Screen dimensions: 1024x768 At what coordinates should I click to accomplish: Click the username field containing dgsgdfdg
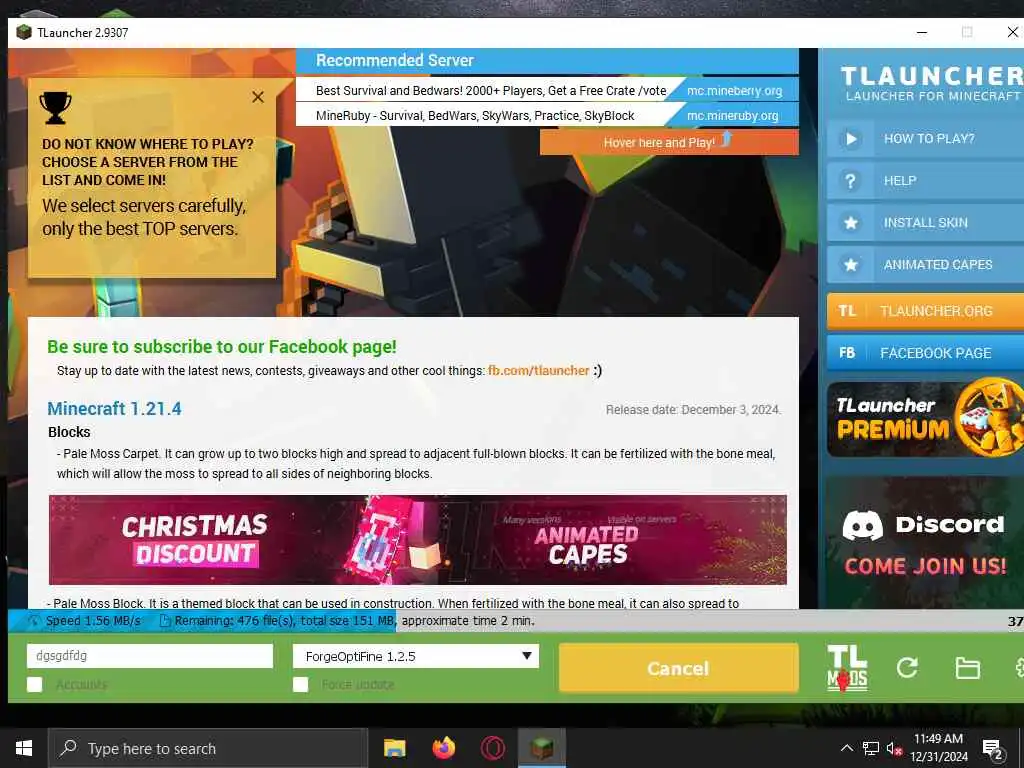click(150, 656)
